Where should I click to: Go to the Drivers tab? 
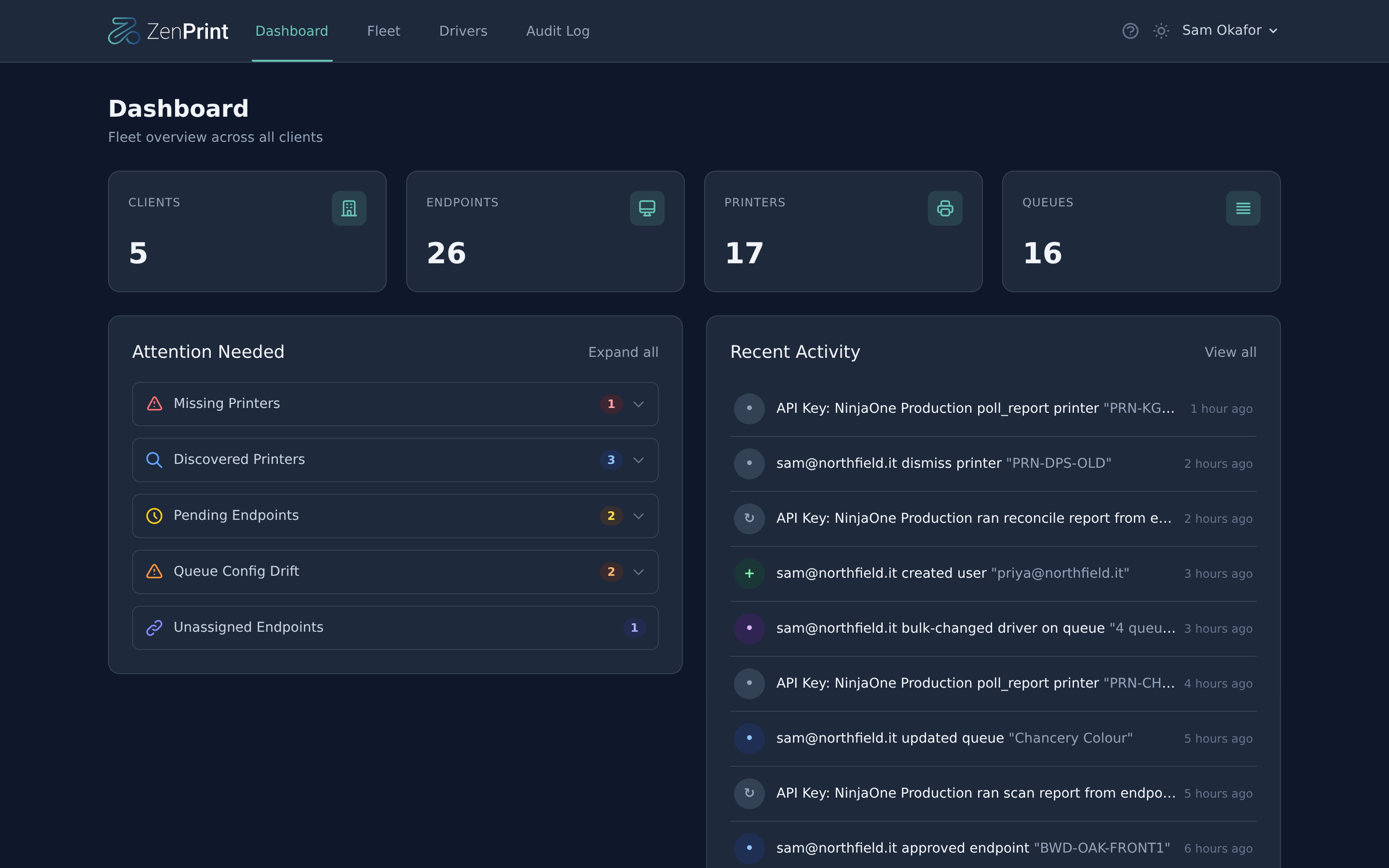point(463,31)
